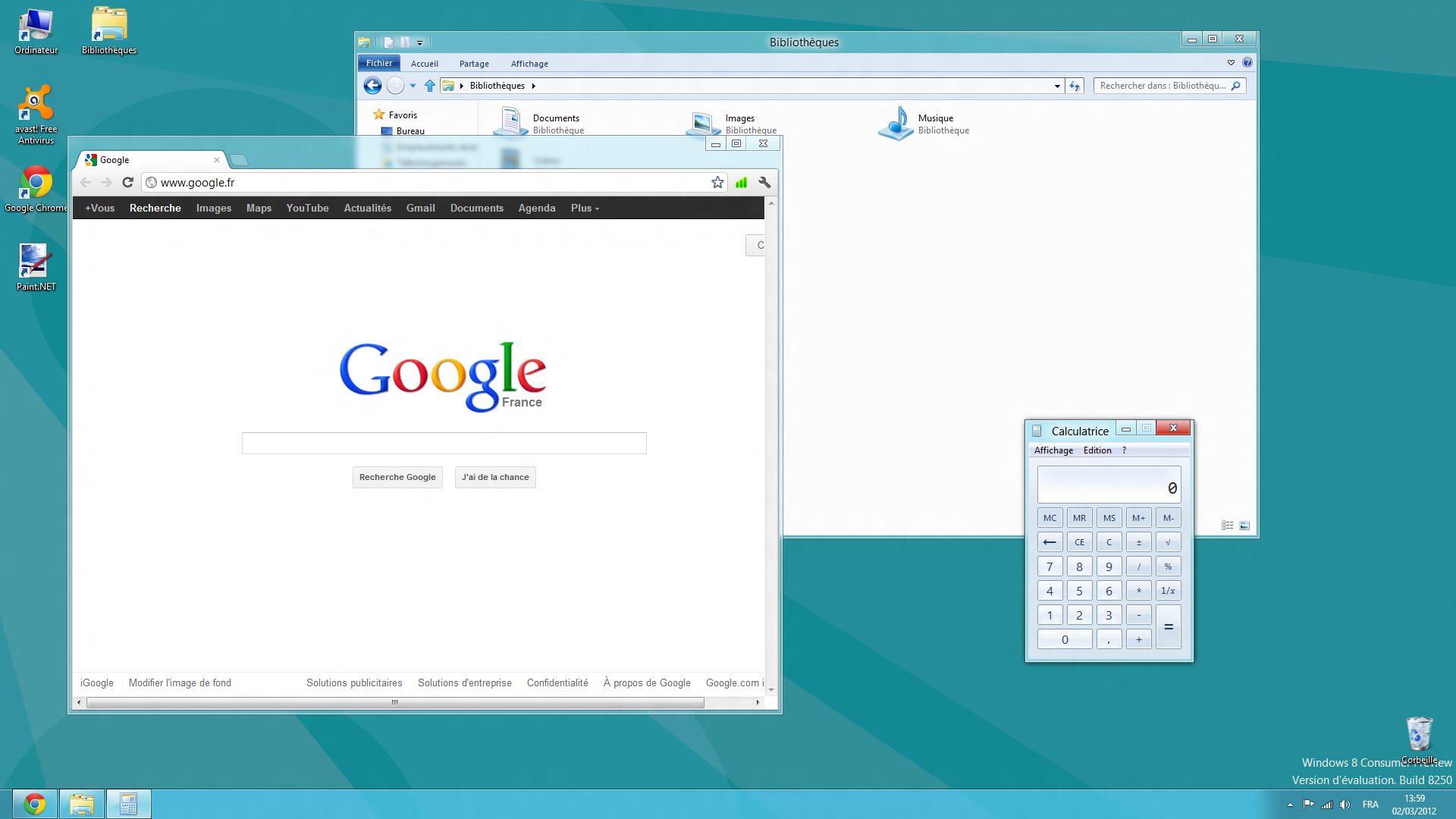Click Explorer back arrow button
Image resolution: width=1456 pixels, height=819 pixels.
click(372, 86)
